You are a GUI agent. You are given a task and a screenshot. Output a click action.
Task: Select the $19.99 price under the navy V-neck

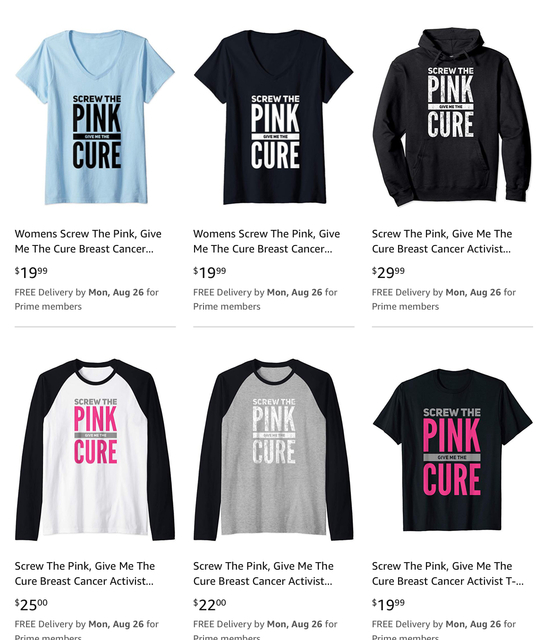click(209, 272)
